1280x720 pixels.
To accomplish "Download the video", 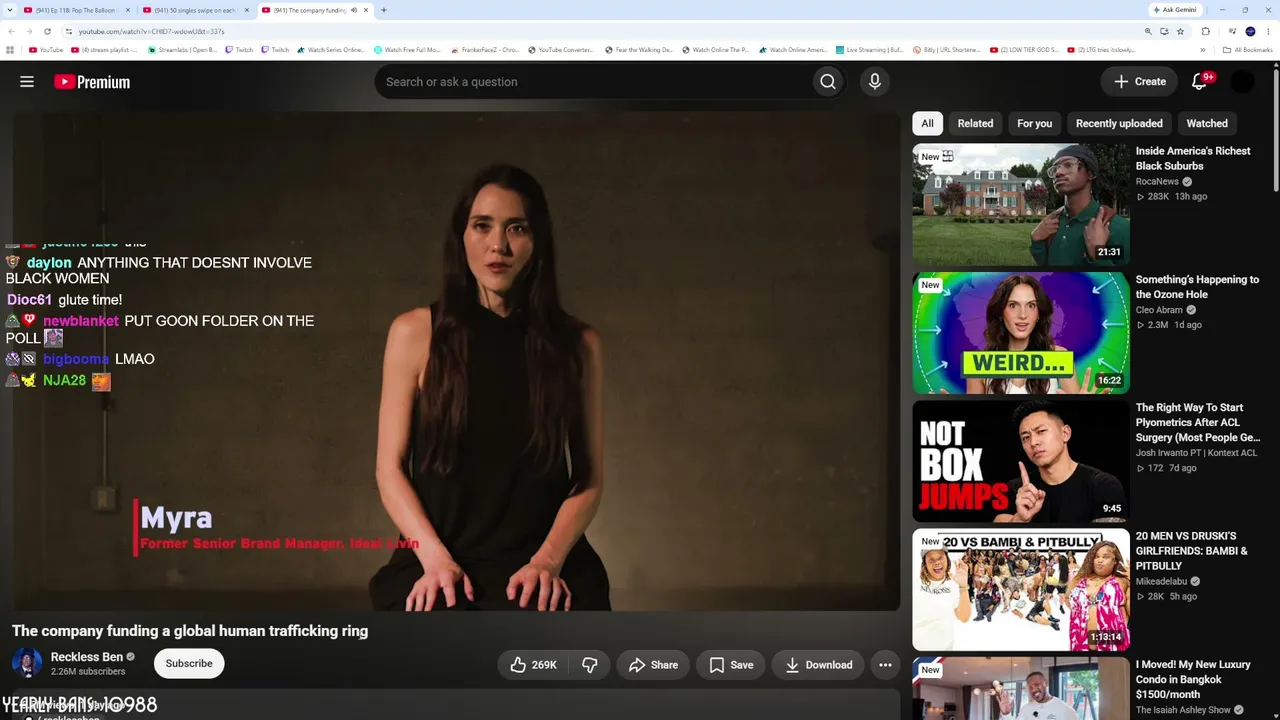I will (819, 665).
